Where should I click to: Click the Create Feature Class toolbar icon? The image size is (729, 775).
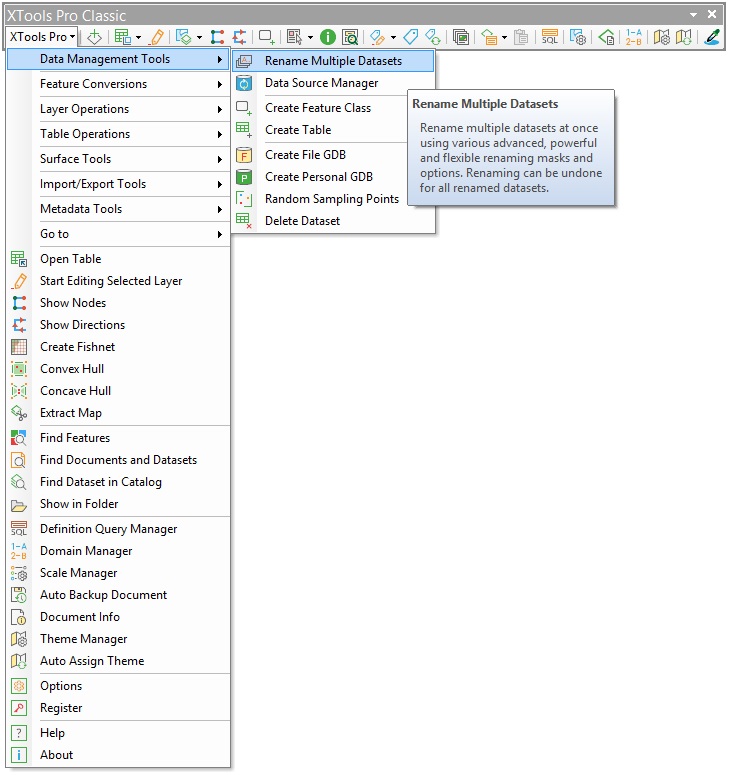(x=266, y=37)
